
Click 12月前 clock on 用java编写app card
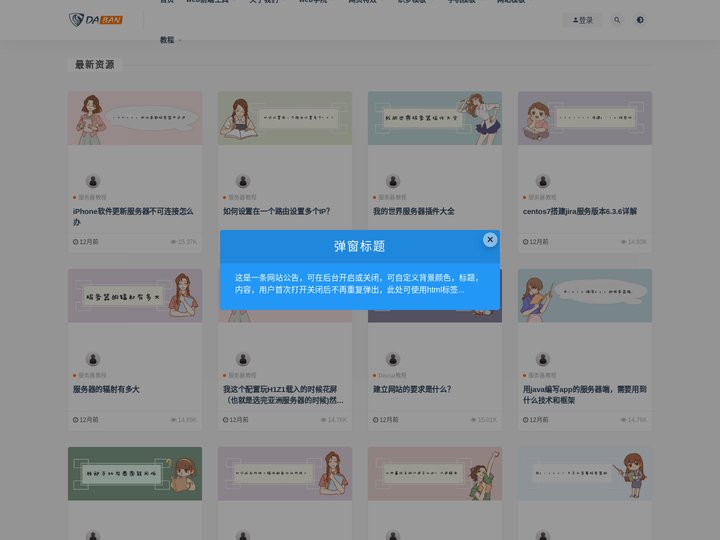click(x=535, y=420)
